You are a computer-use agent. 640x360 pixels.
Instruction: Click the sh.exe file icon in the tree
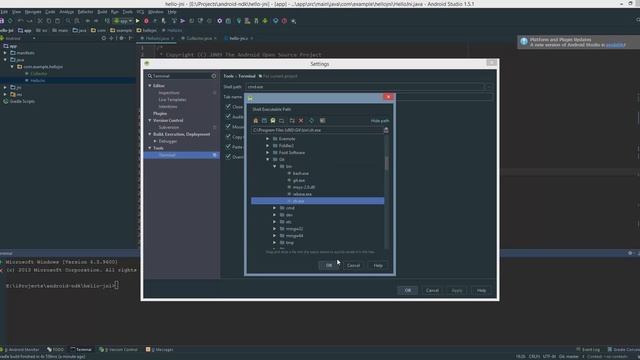pyautogui.click(x=289, y=201)
